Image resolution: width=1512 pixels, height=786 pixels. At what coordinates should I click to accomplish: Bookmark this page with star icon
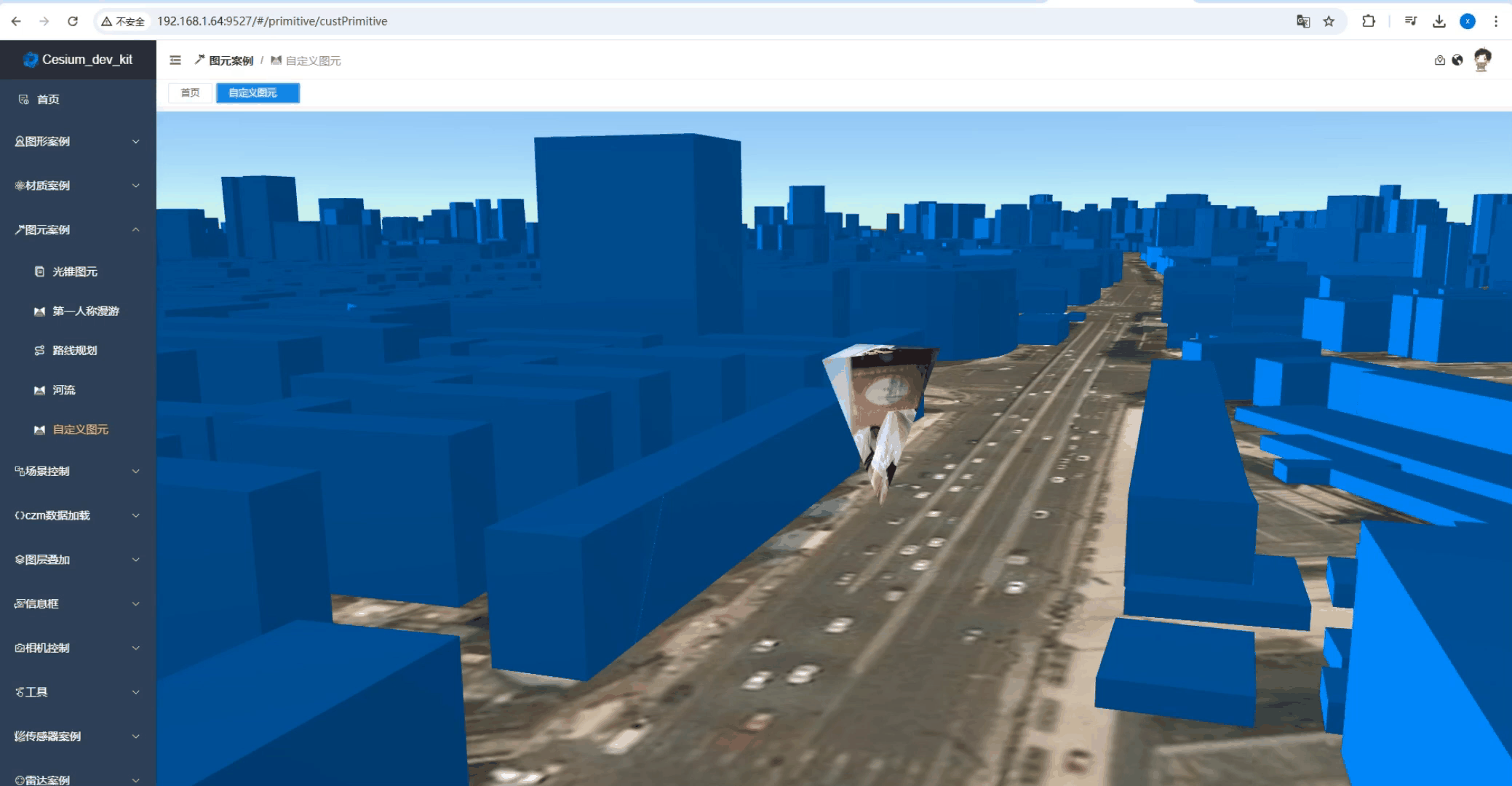pos(1329,21)
